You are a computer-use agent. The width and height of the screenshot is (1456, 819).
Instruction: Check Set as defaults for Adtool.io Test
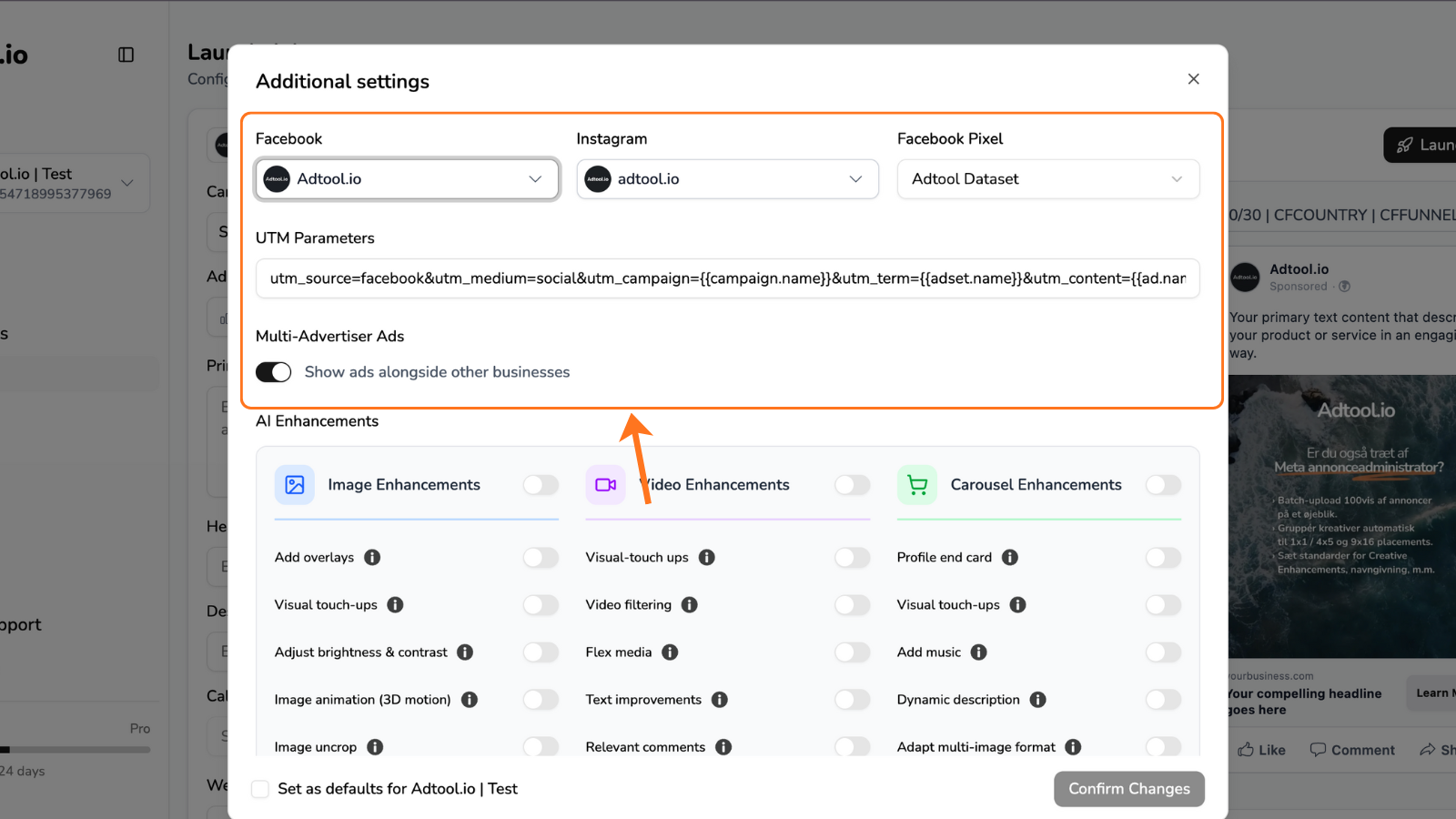click(260, 789)
